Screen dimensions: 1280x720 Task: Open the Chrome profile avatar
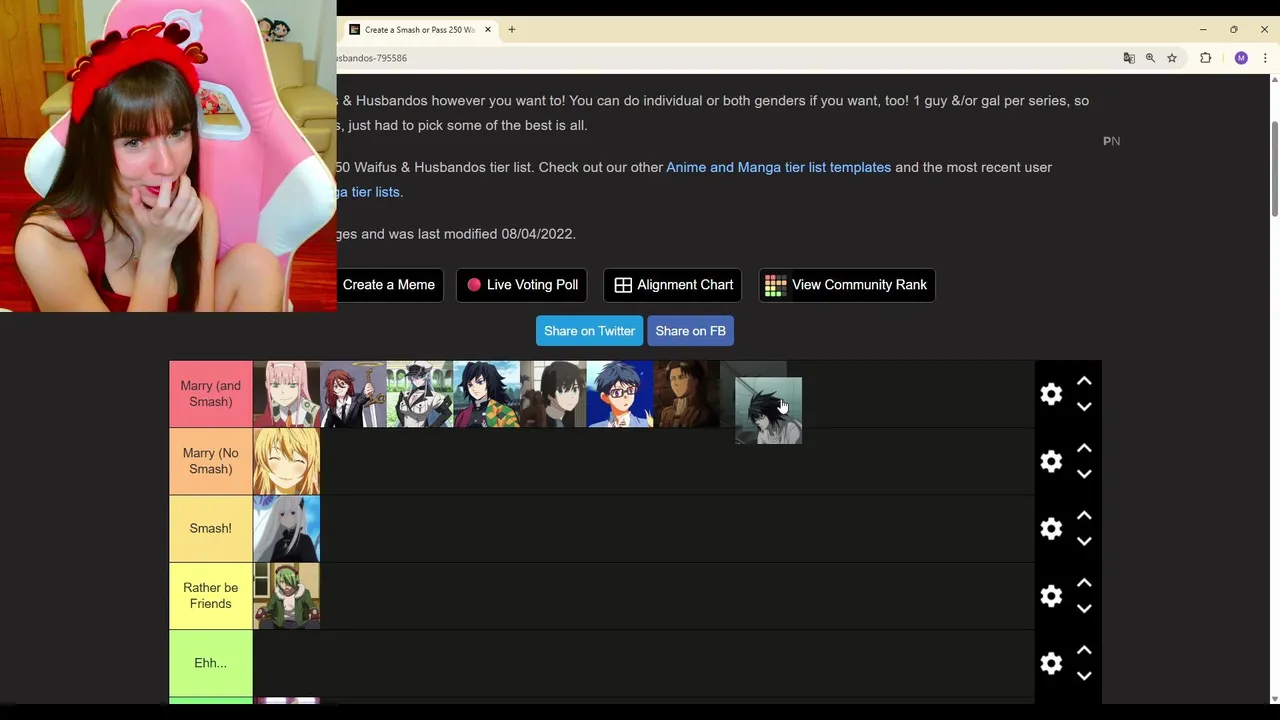[x=1241, y=58]
